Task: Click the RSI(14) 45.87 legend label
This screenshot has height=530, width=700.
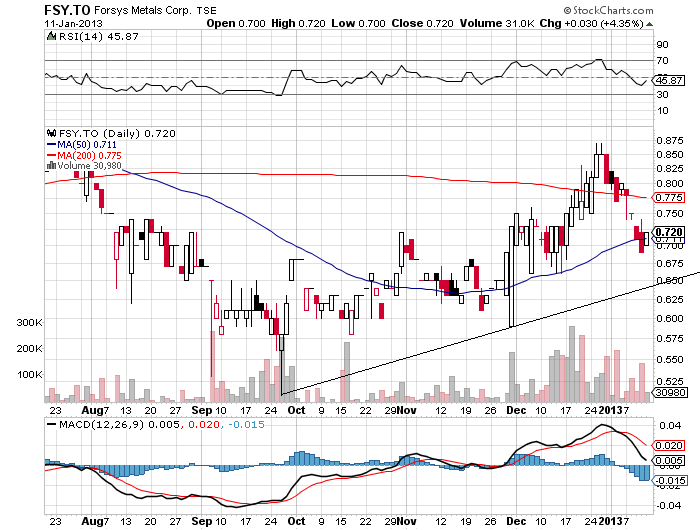Action: click(x=99, y=37)
